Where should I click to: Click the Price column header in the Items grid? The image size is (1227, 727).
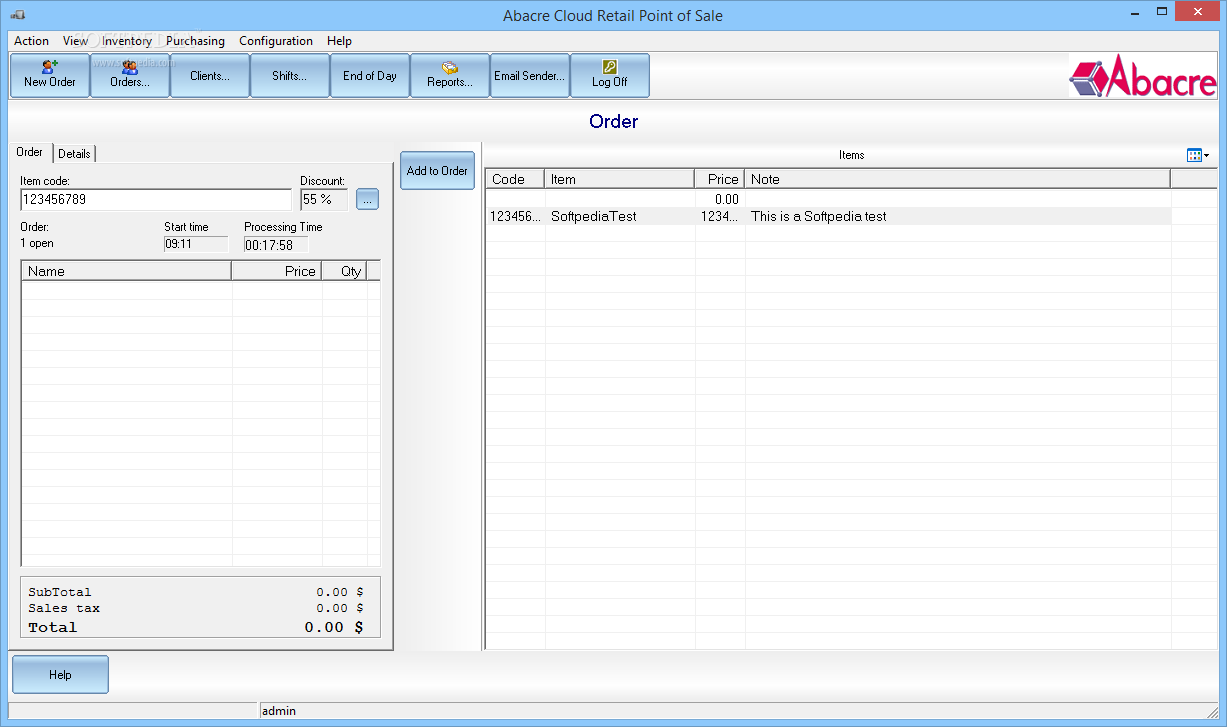pos(720,179)
